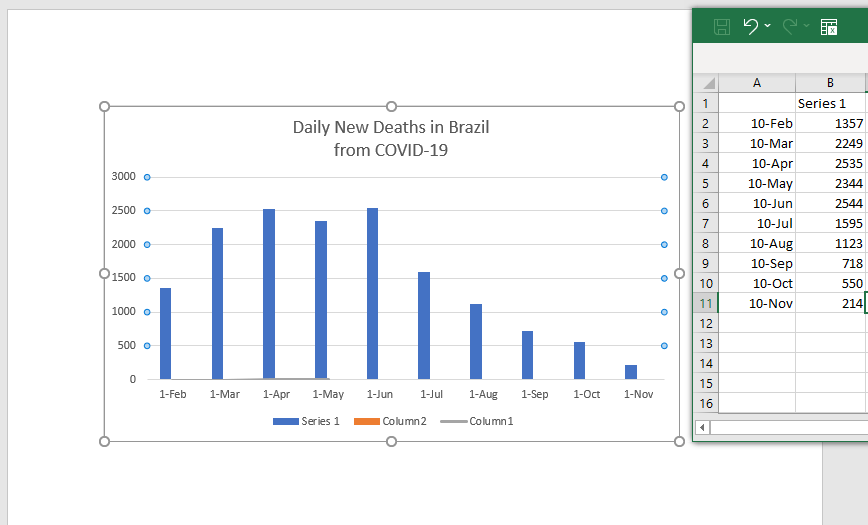868x525 pixels.
Task: Click the Series 1 legend entry
Action: (x=307, y=421)
